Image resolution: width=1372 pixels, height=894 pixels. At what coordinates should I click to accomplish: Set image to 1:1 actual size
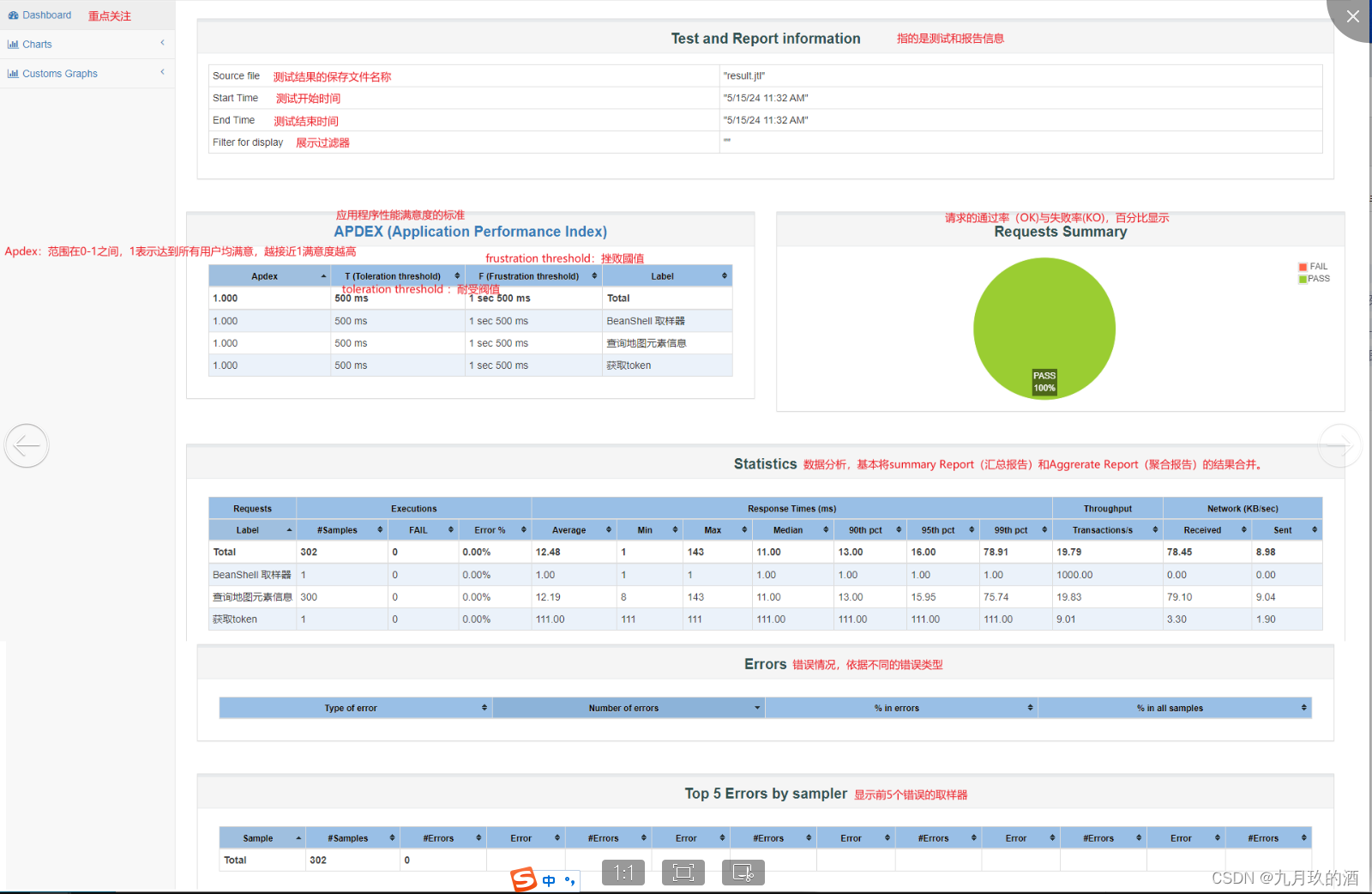click(x=623, y=873)
